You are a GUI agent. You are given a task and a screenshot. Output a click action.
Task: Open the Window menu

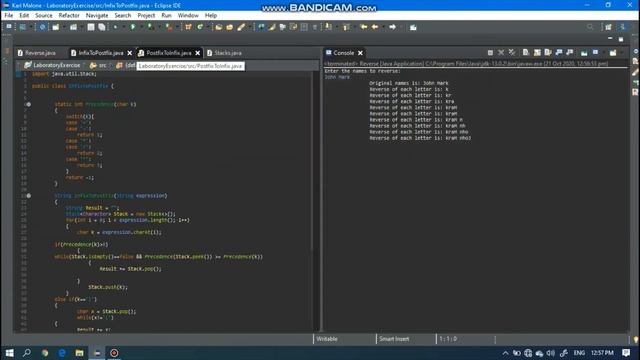pyautogui.click(x=188, y=15)
